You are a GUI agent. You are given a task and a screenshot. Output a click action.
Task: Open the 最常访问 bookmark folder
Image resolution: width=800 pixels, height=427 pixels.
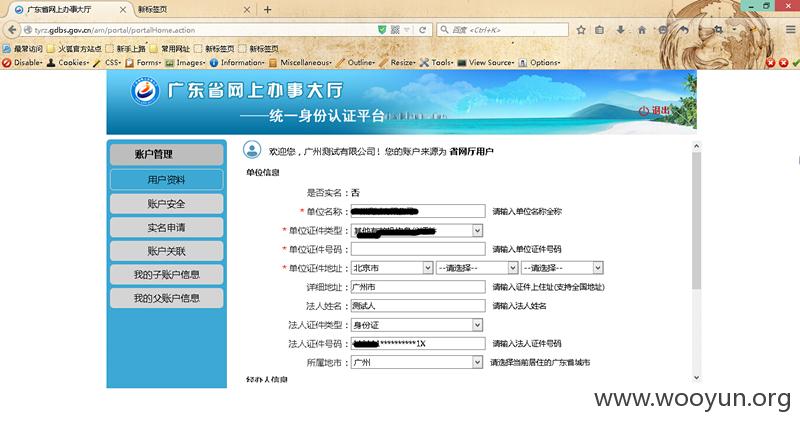coord(22,49)
